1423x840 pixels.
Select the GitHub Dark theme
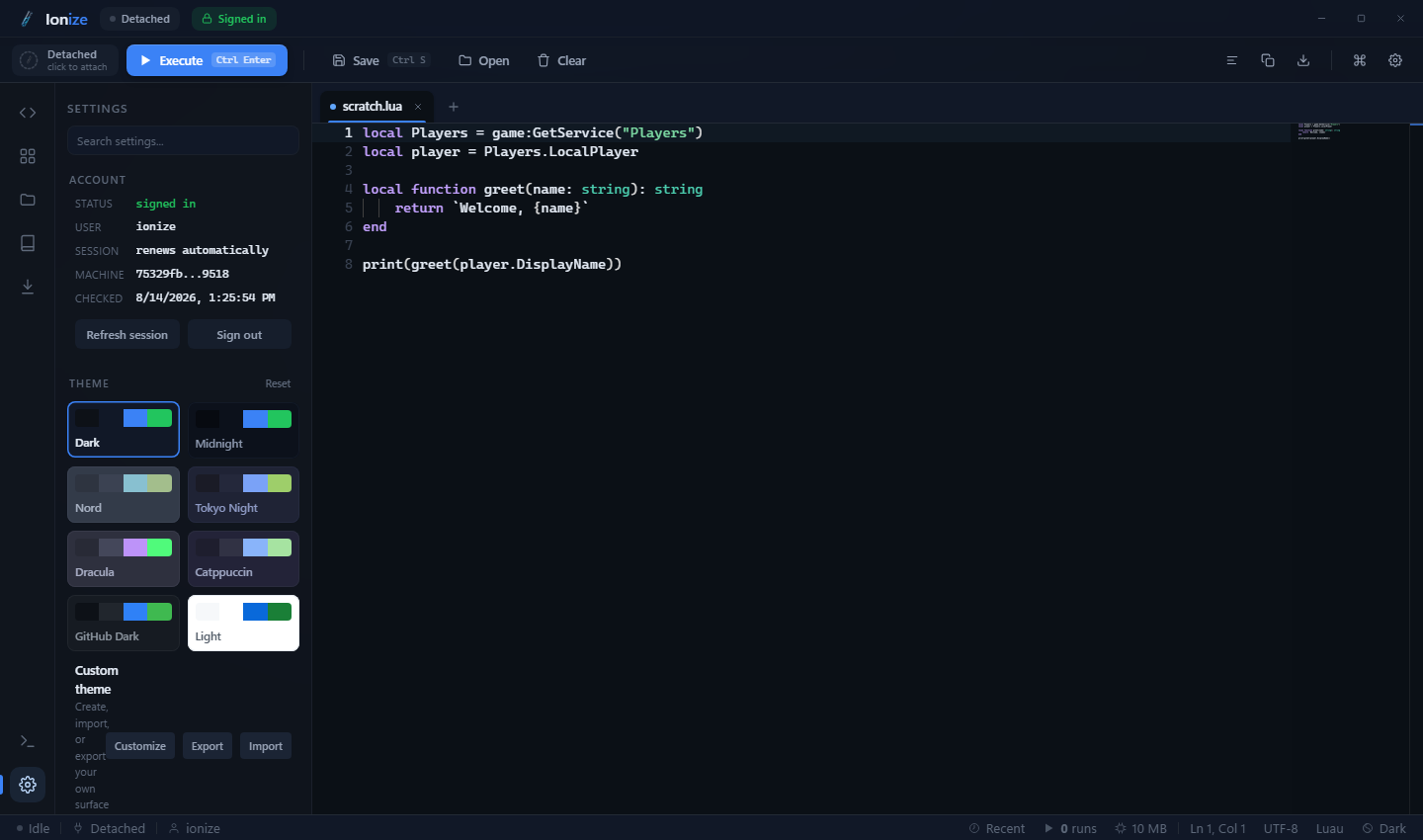124,623
